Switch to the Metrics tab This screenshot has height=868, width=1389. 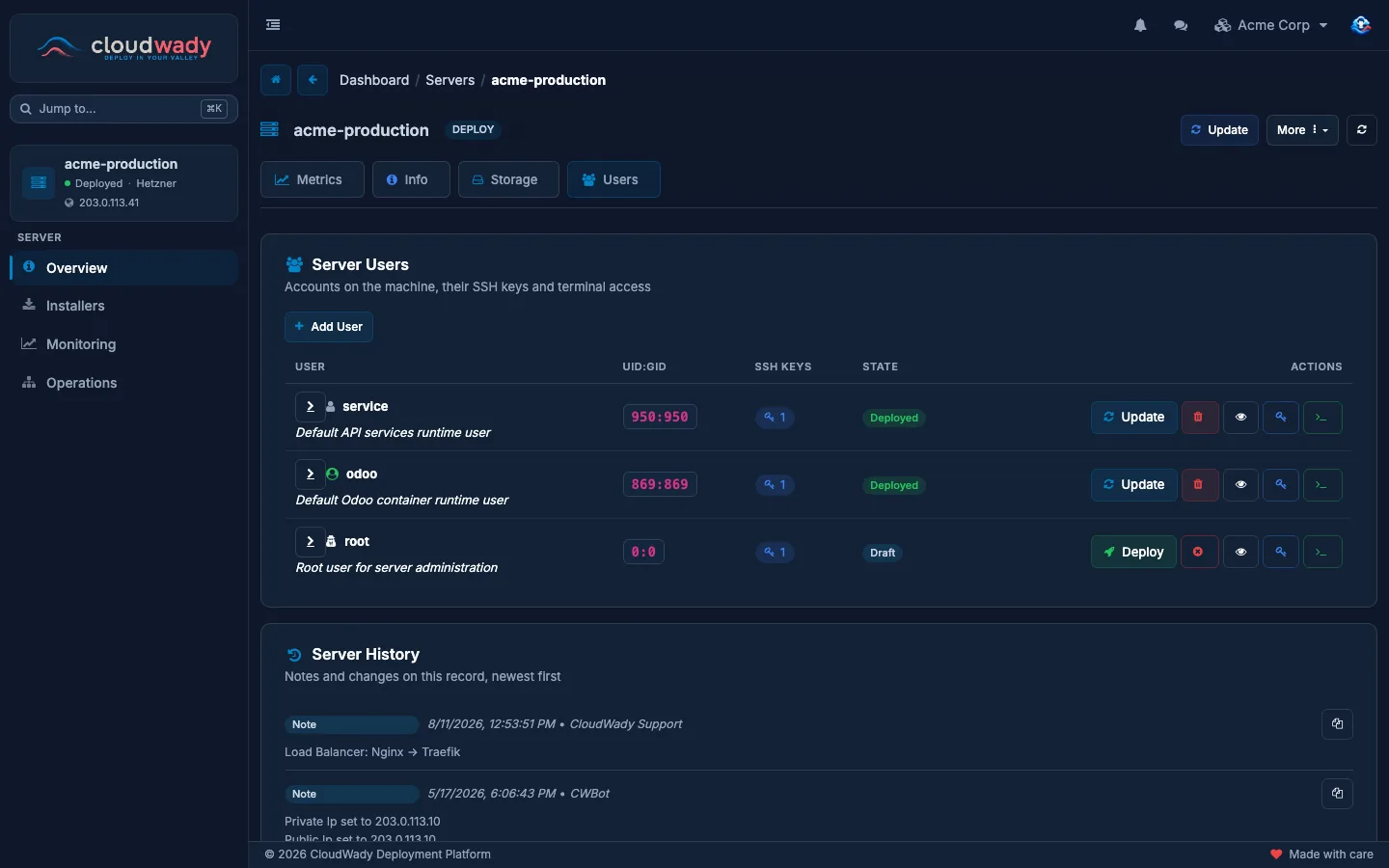[312, 179]
